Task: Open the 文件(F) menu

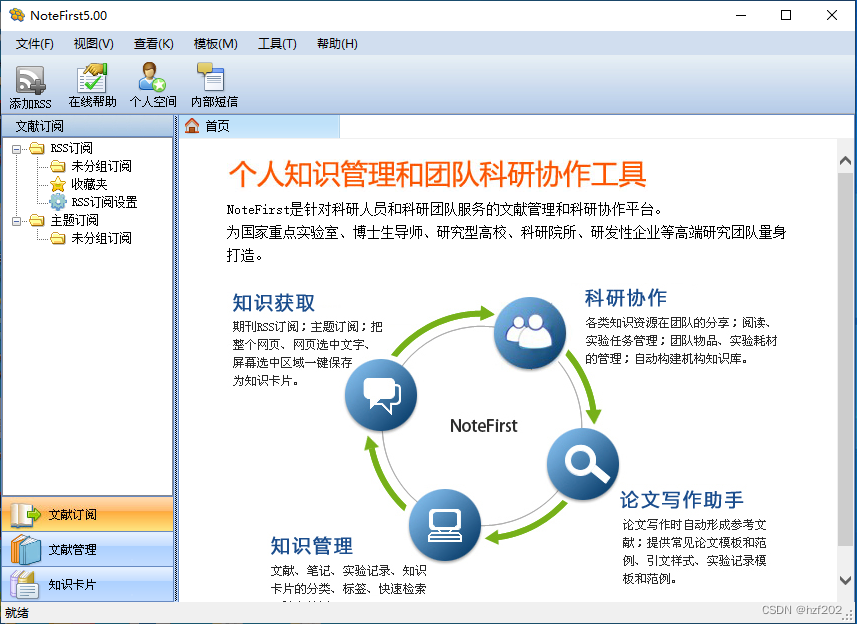Action: [x=34, y=43]
